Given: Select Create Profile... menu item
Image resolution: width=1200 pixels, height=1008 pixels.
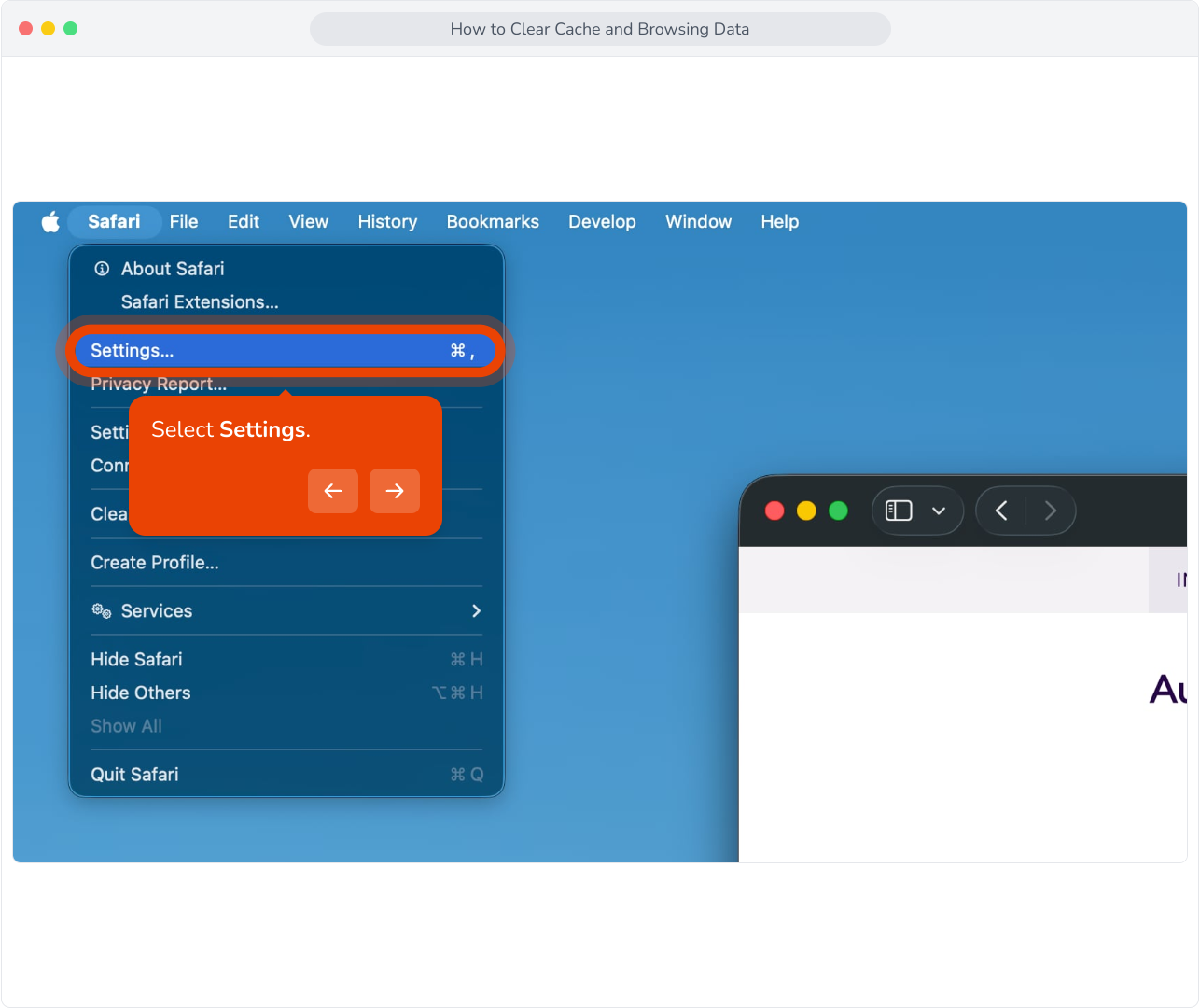Looking at the screenshot, I should (x=155, y=563).
